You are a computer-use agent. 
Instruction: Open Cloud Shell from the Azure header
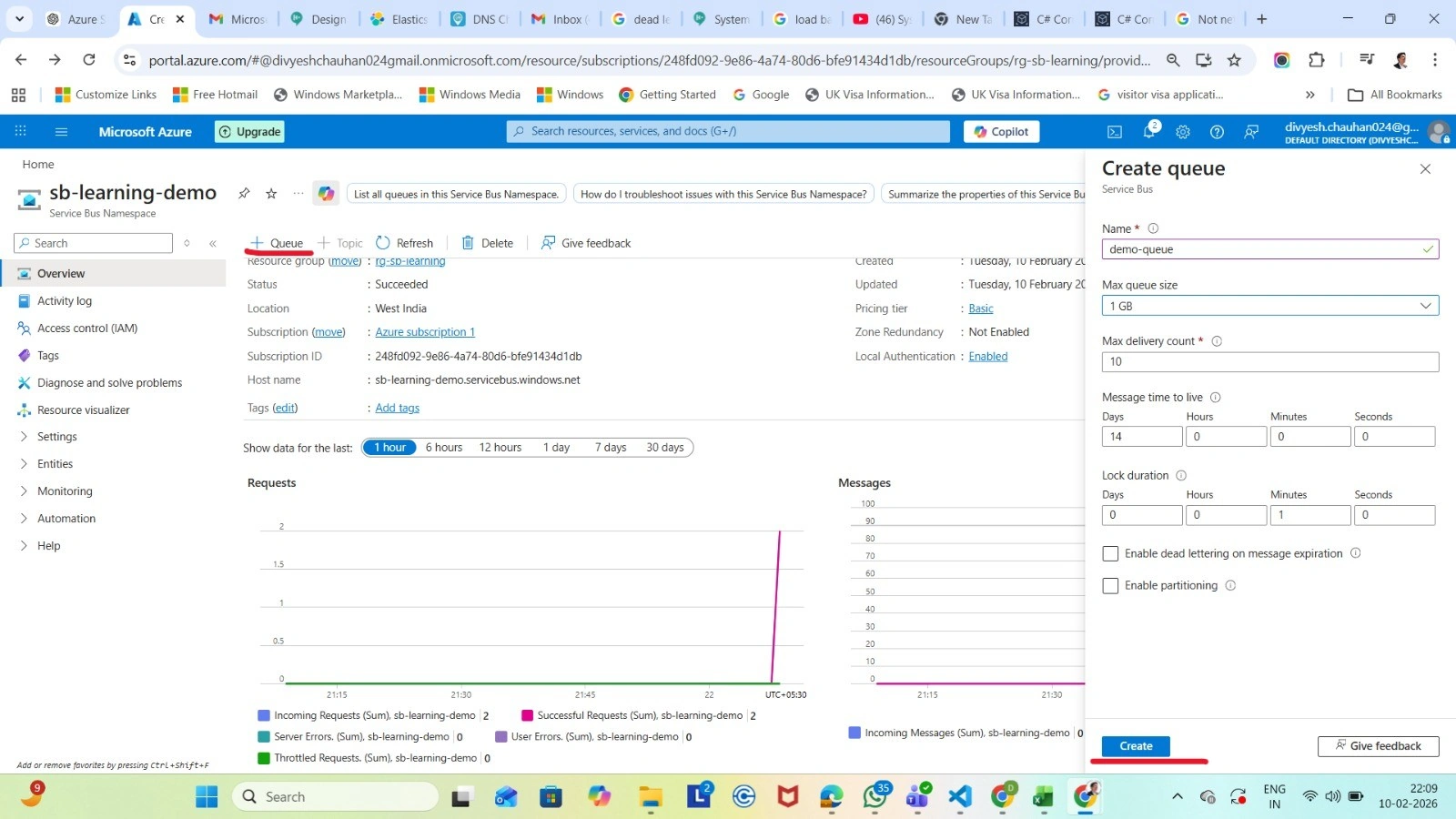1115,132
